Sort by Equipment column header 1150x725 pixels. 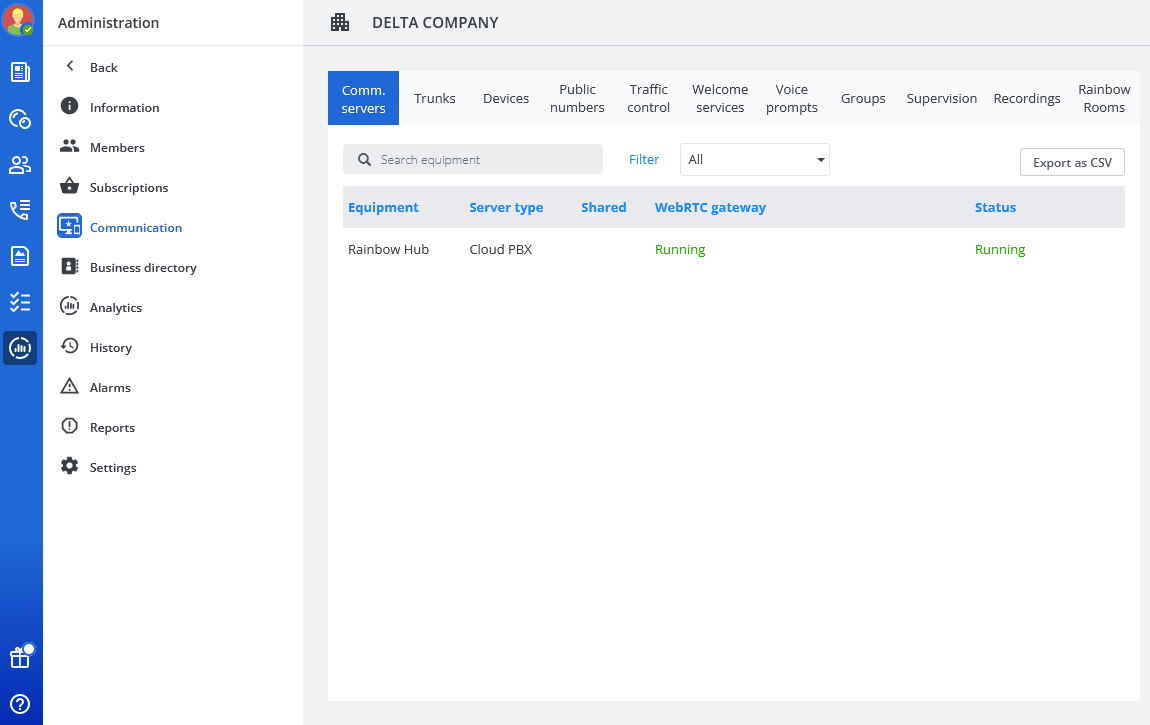[383, 208]
